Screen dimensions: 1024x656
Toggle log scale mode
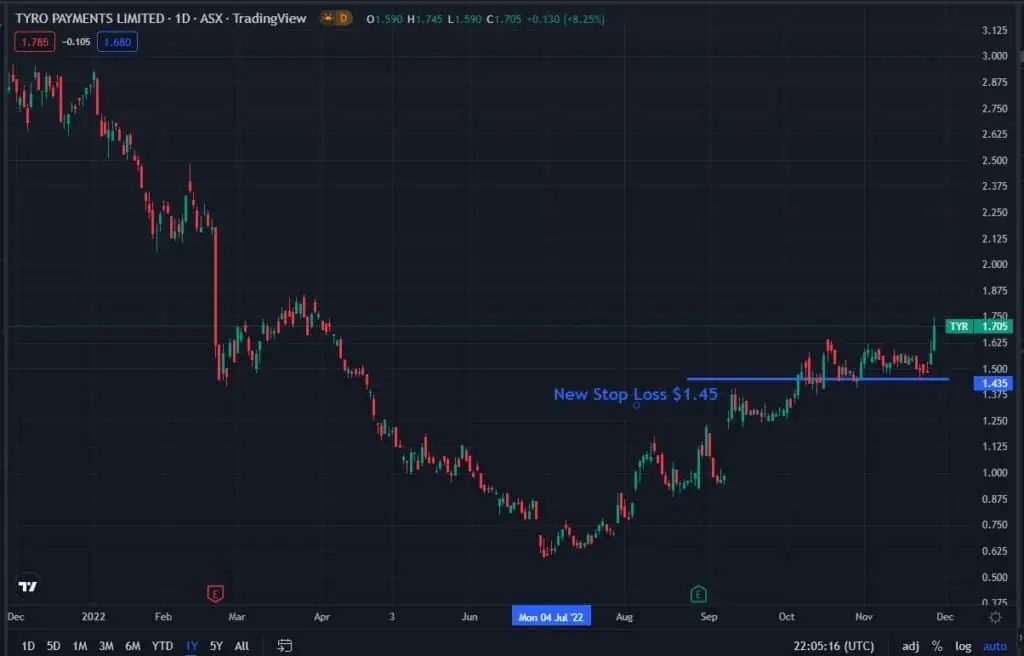click(963, 646)
